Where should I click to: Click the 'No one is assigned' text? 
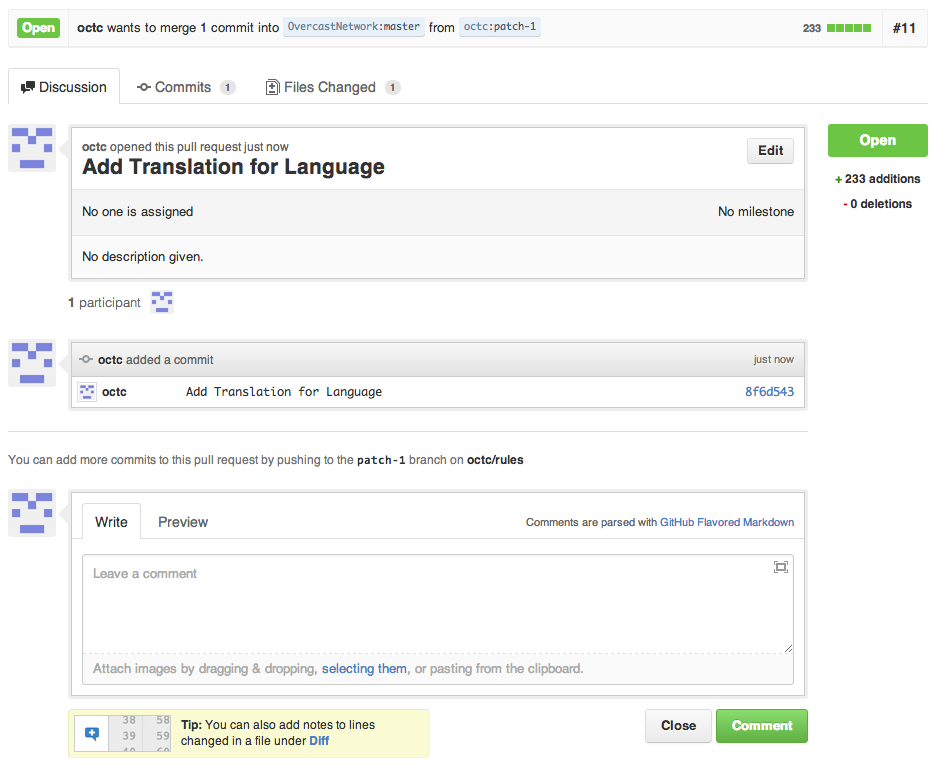point(137,211)
